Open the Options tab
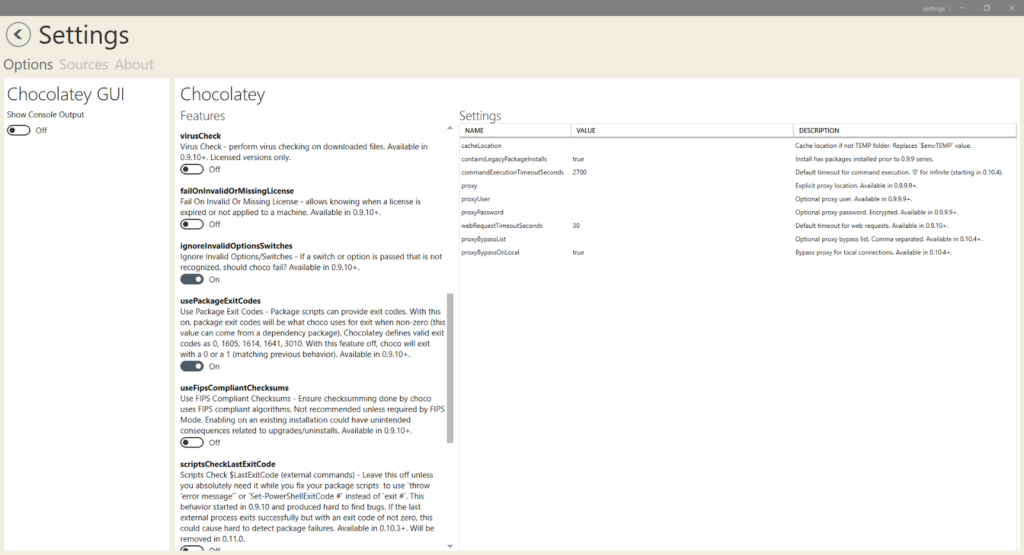The height and width of the screenshot is (555, 1024). (x=28, y=65)
